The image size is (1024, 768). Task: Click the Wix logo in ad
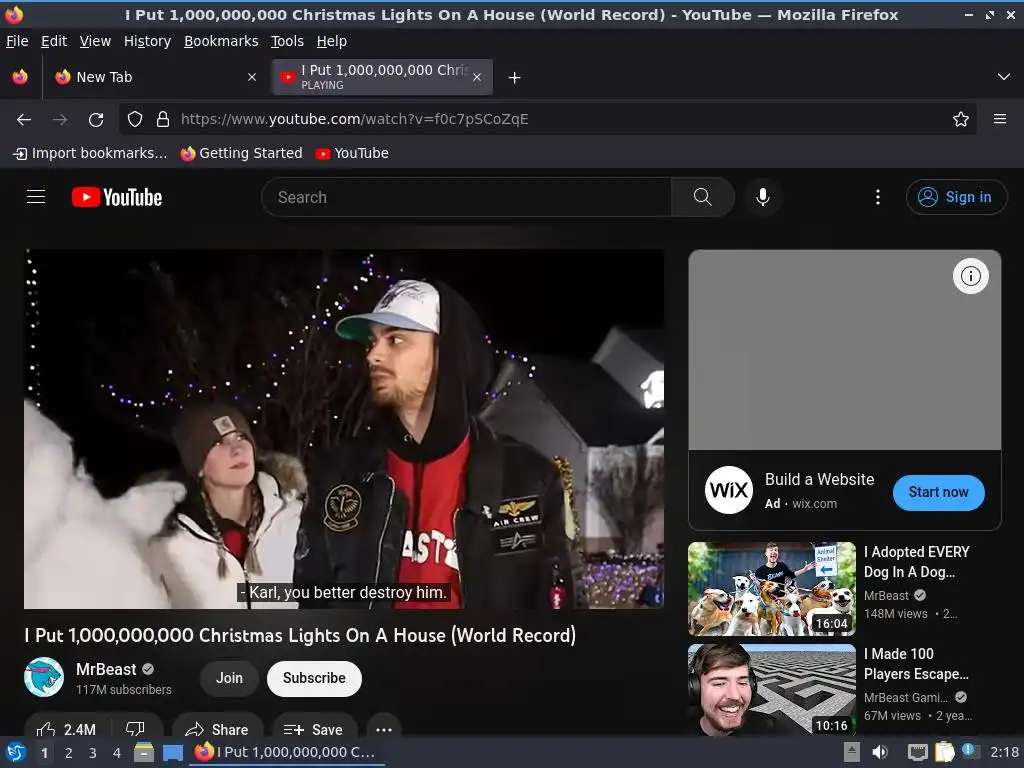tap(729, 490)
